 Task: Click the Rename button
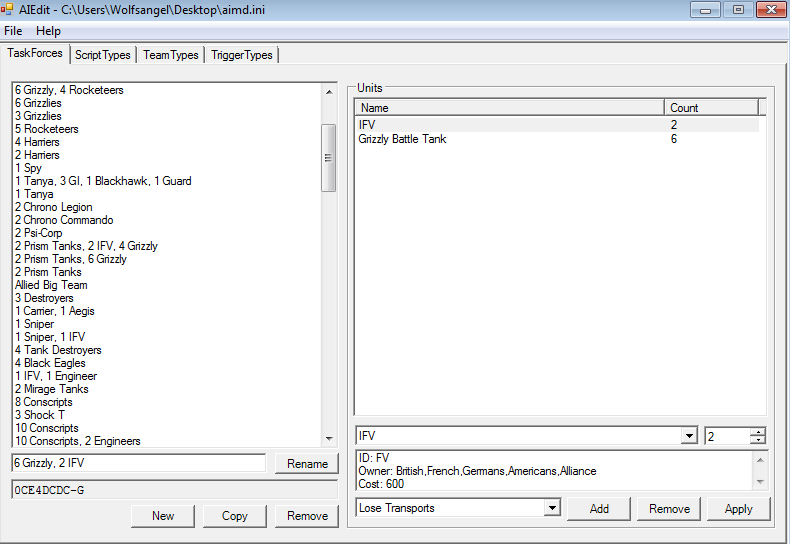pos(307,463)
